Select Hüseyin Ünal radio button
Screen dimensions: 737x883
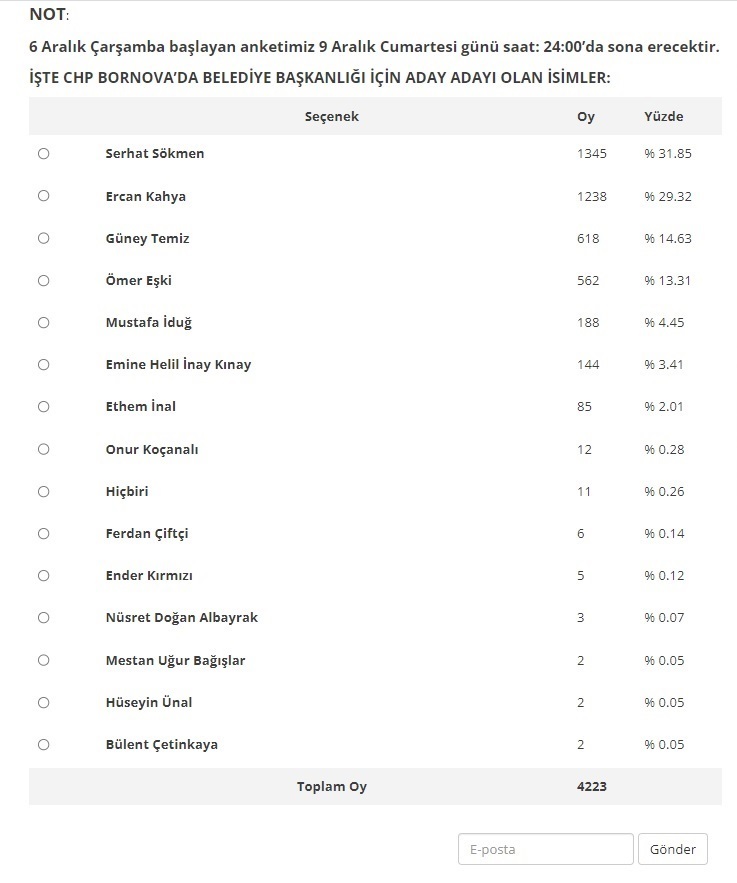(x=43, y=702)
